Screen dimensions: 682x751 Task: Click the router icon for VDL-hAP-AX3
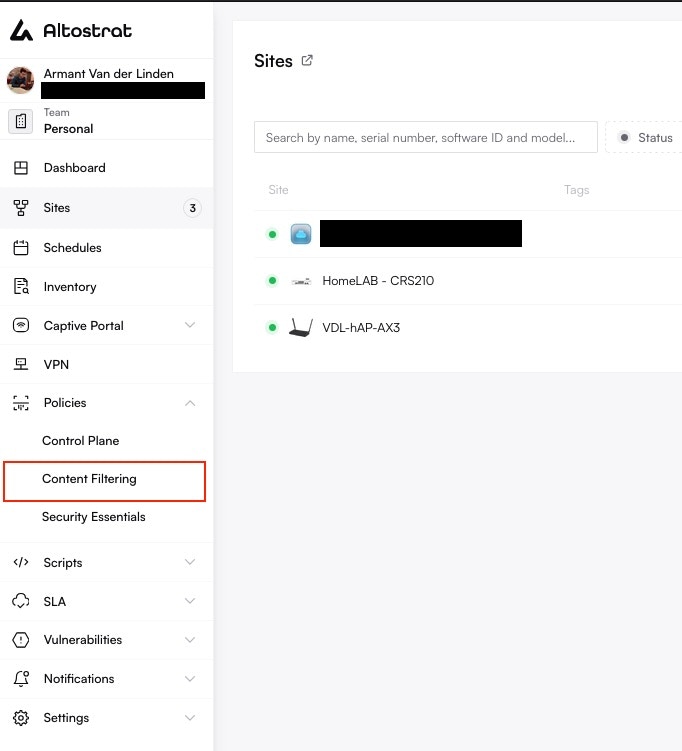point(301,328)
